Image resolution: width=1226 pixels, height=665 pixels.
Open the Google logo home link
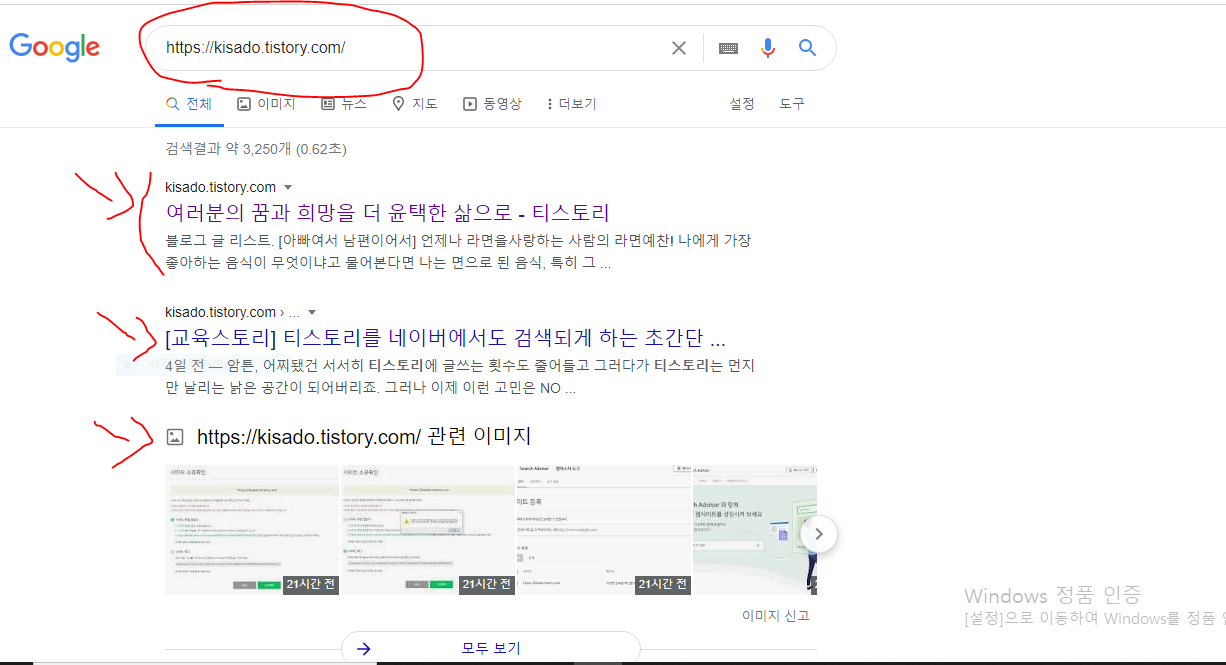coord(55,47)
